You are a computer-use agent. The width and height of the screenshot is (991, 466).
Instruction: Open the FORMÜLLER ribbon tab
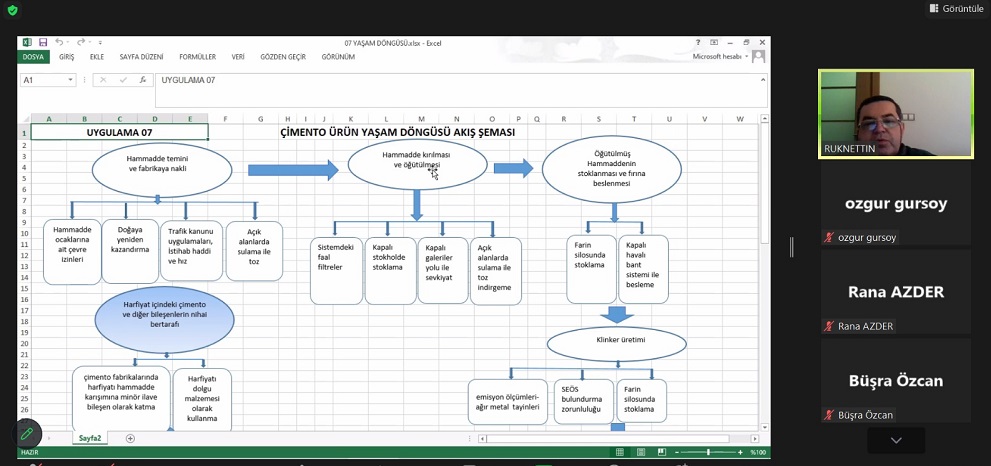click(197, 57)
